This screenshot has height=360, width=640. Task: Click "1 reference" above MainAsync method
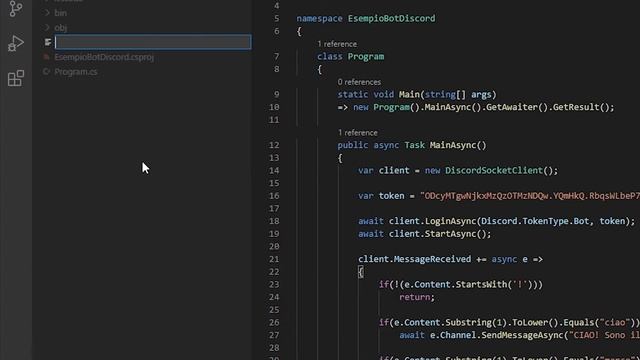(x=358, y=133)
